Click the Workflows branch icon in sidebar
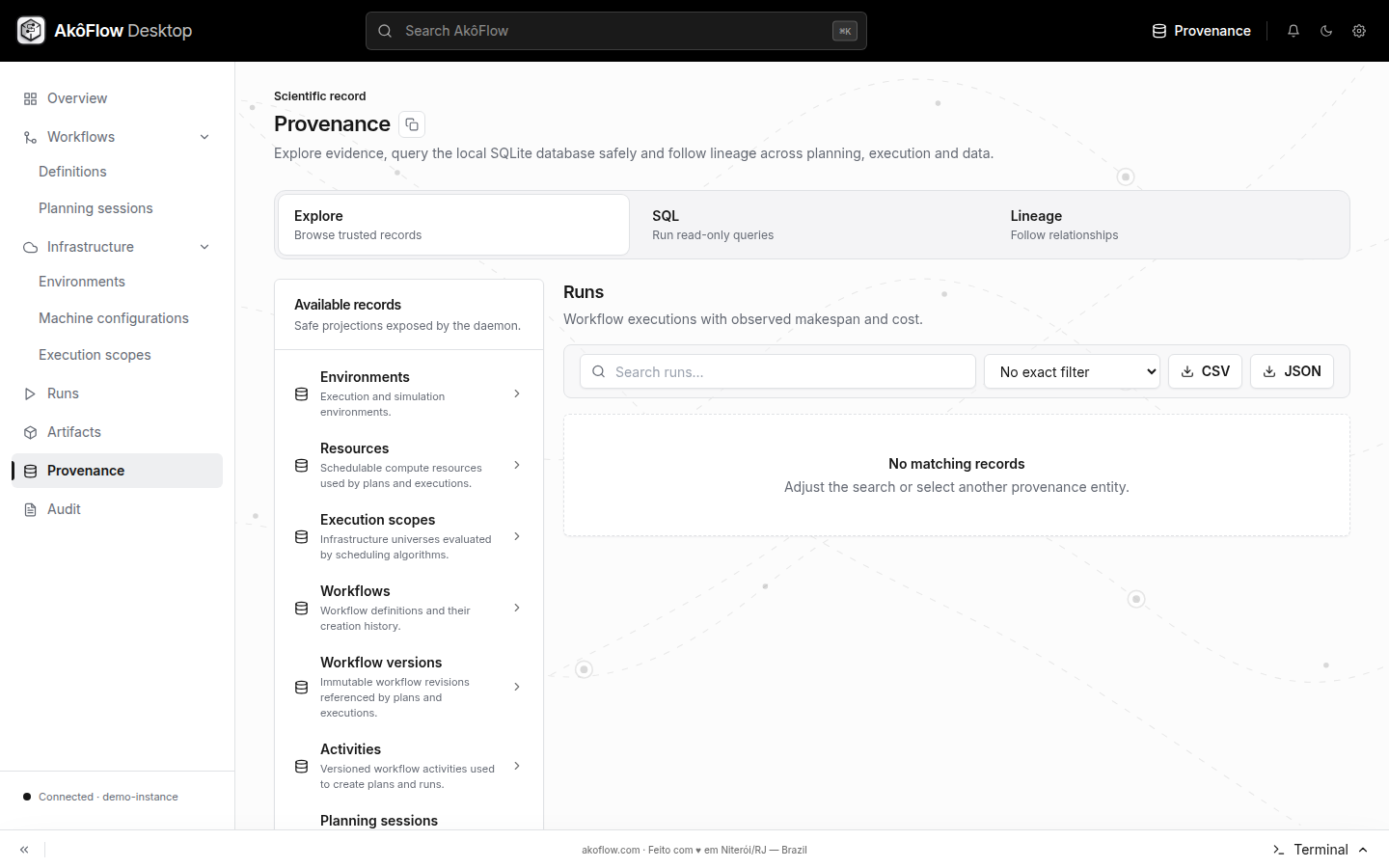 [30, 137]
